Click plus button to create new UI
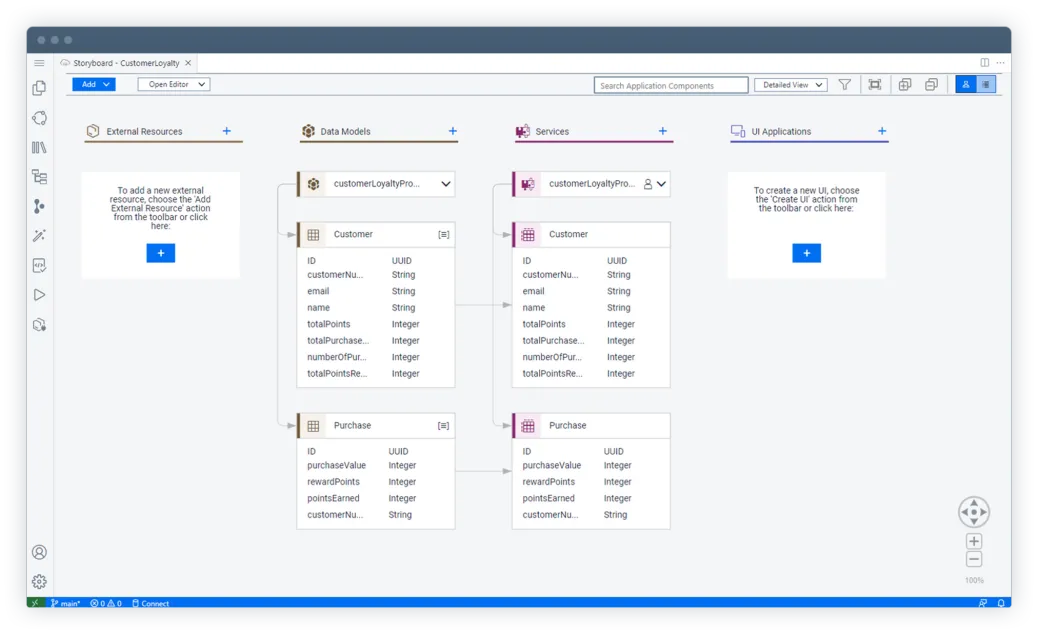Screen dimensions: 1038x634 [x=806, y=253]
